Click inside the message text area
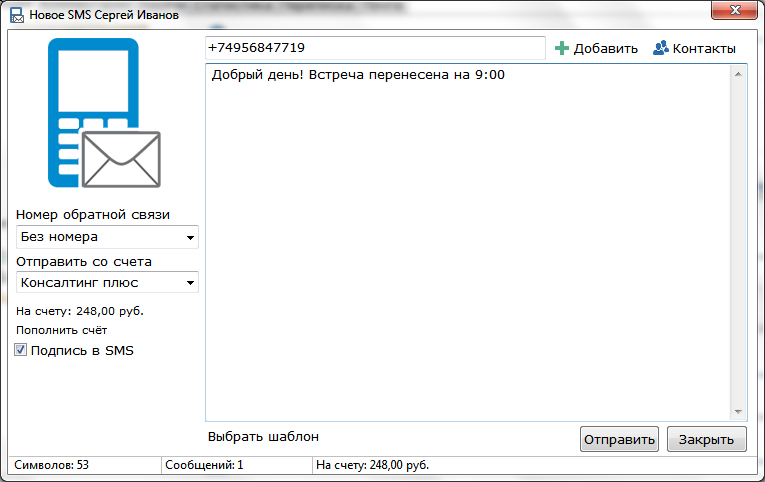Screen dimensions: 765x482 (467, 242)
